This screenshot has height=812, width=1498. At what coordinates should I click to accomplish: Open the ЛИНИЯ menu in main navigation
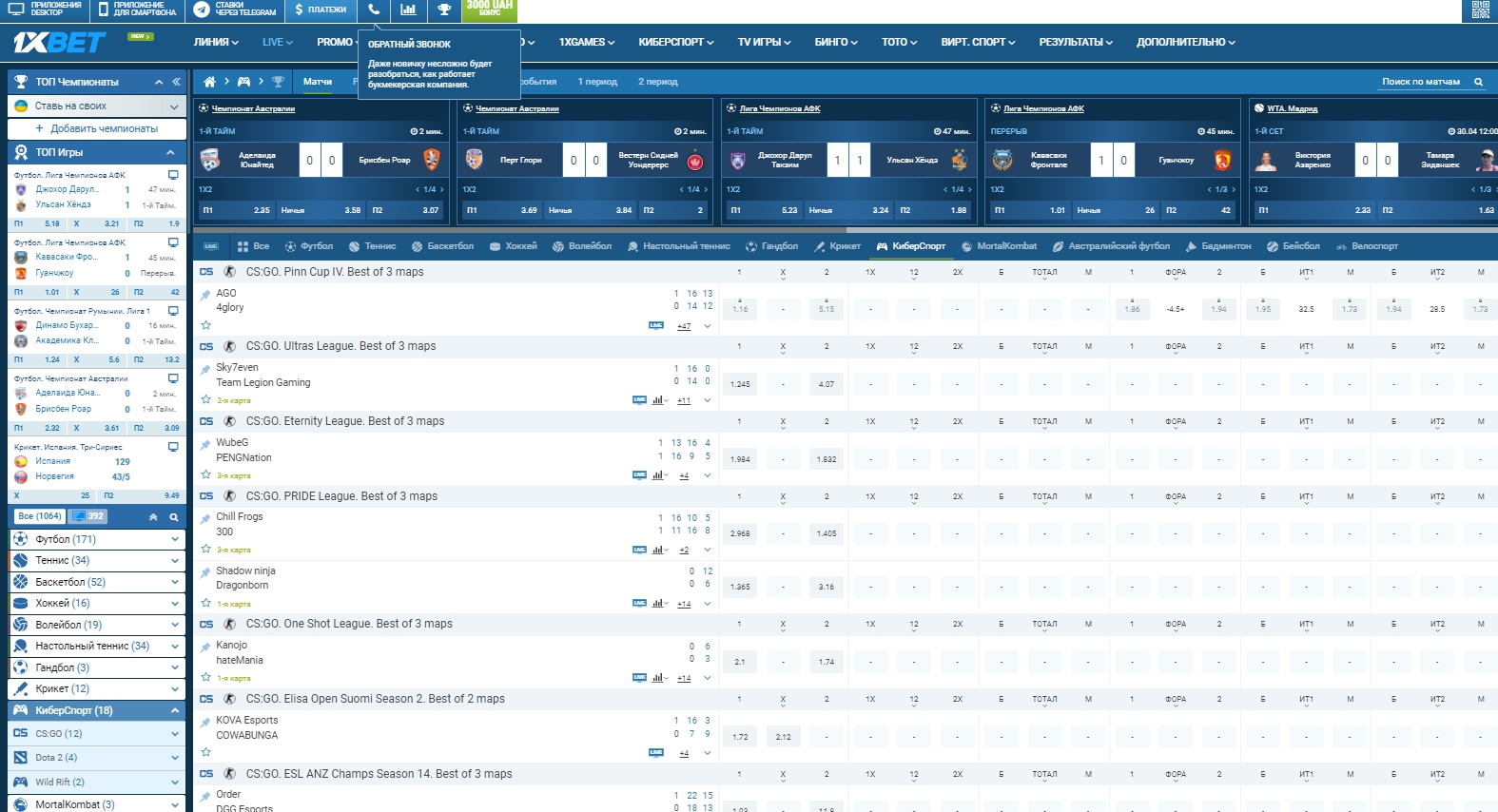click(x=215, y=42)
